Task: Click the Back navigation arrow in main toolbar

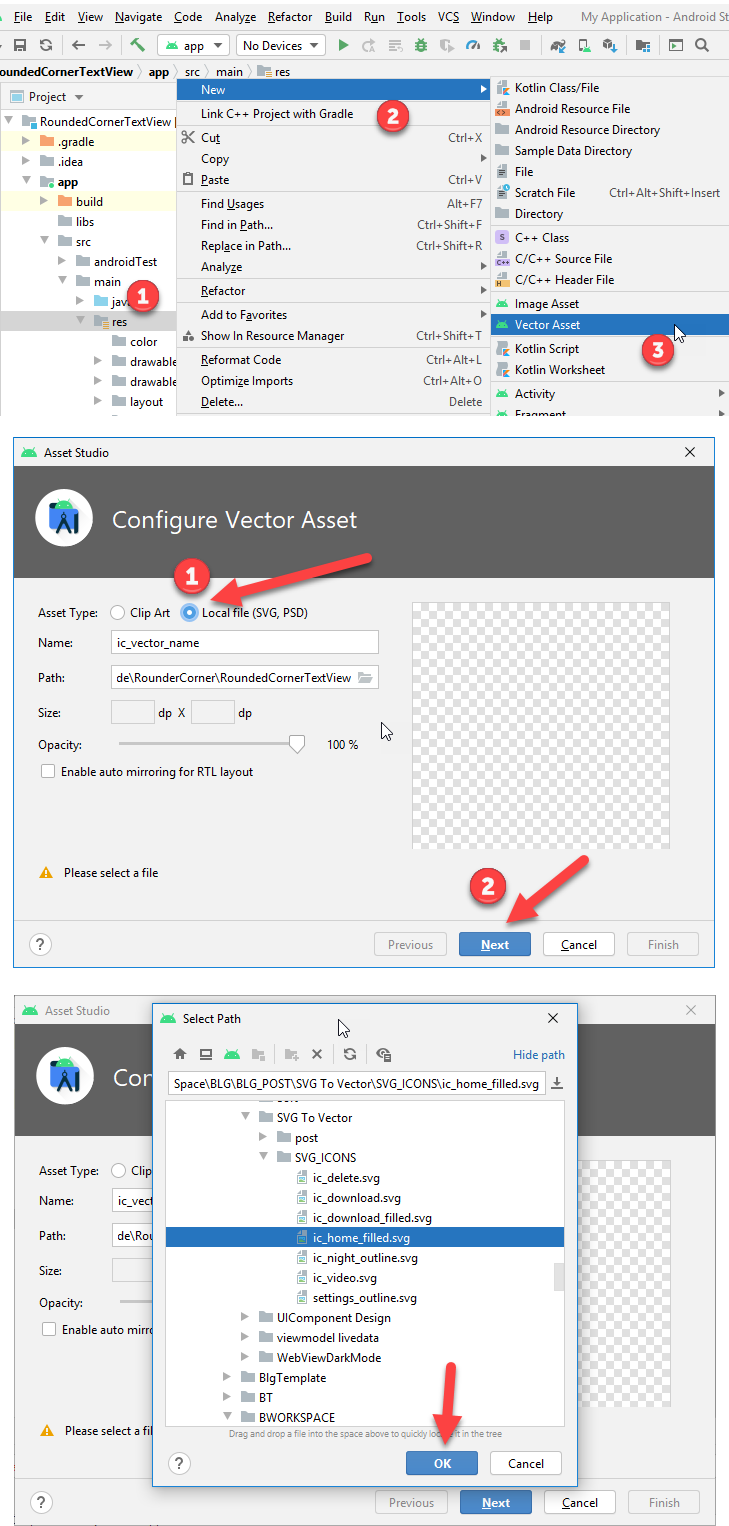Action: tap(79, 45)
